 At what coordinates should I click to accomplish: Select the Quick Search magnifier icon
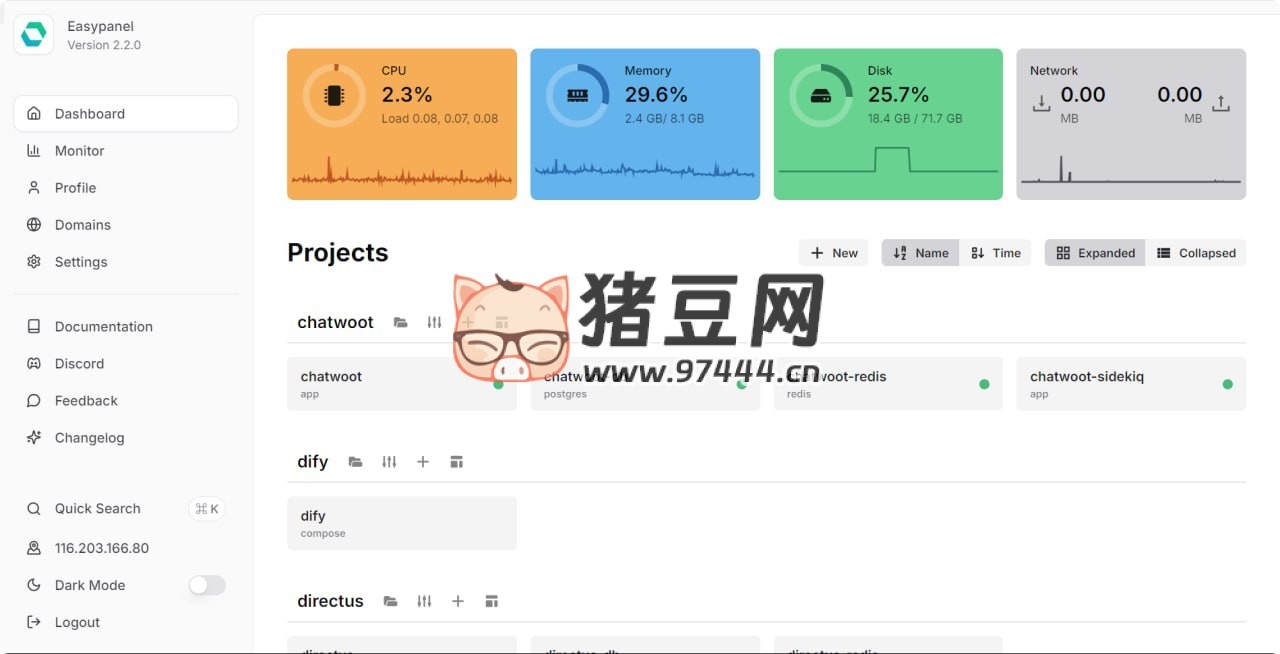[x=34, y=508]
